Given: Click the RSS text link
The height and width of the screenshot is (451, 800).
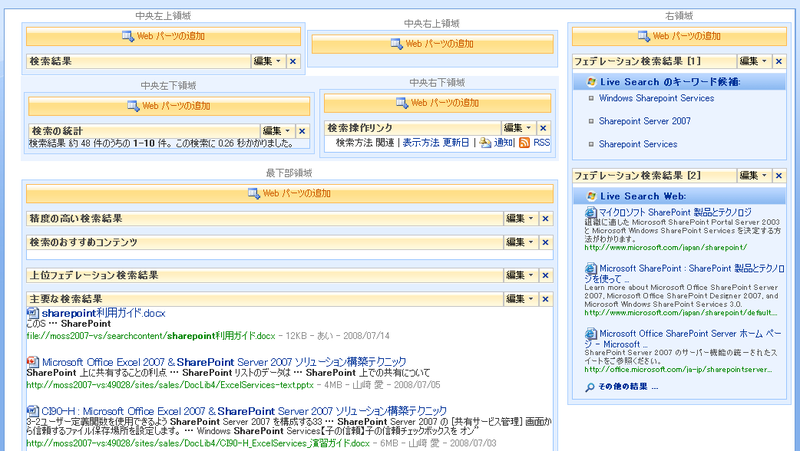Looking at the screenshot, I should [542, 143].
